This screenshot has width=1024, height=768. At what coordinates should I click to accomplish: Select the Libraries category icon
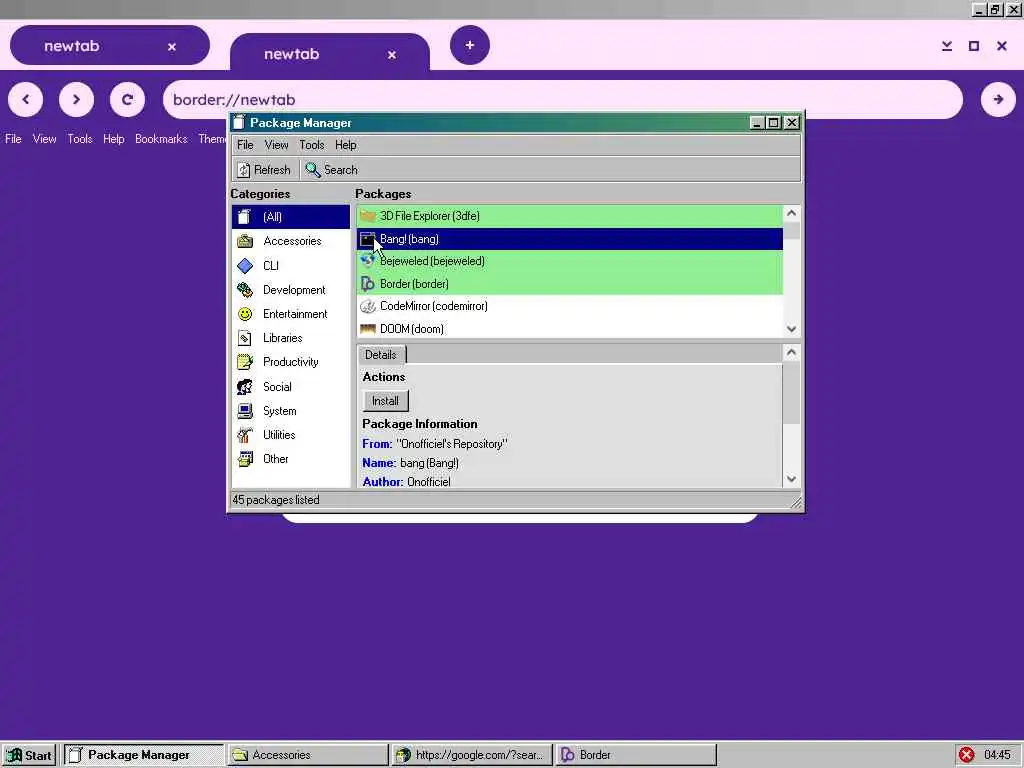pyautogui.click(x=245, y=338)
